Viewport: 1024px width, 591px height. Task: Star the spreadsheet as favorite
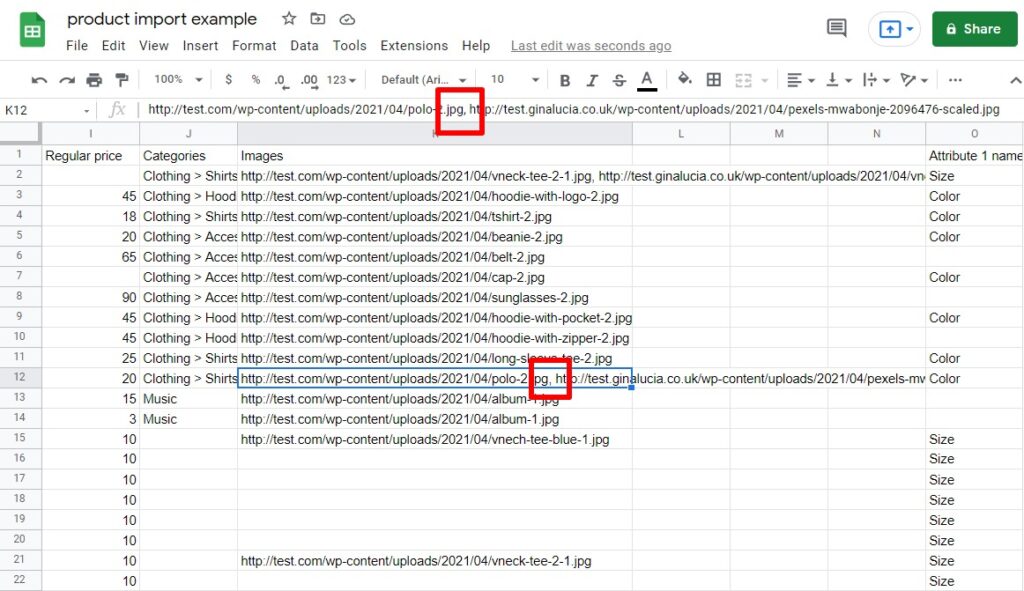tap(287, 18)
